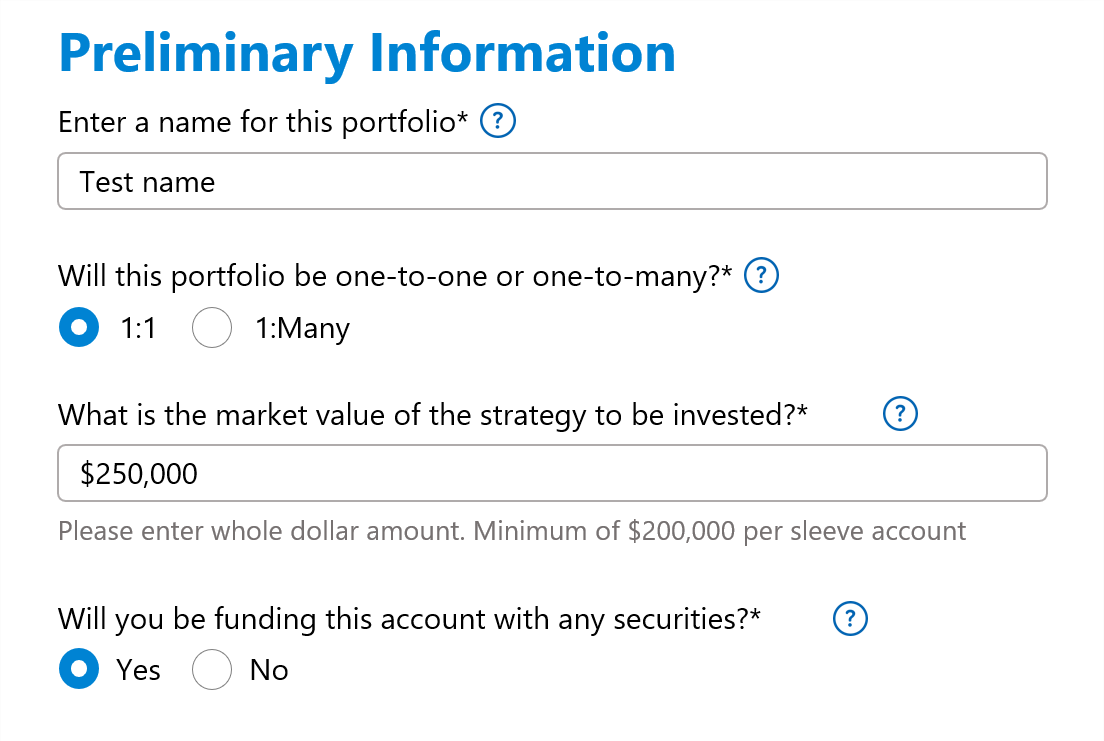This screenshot has height=741, width=1104.
Task: Click the portfolio name field containing 'Test name'
Action: (x=552, y=181)
